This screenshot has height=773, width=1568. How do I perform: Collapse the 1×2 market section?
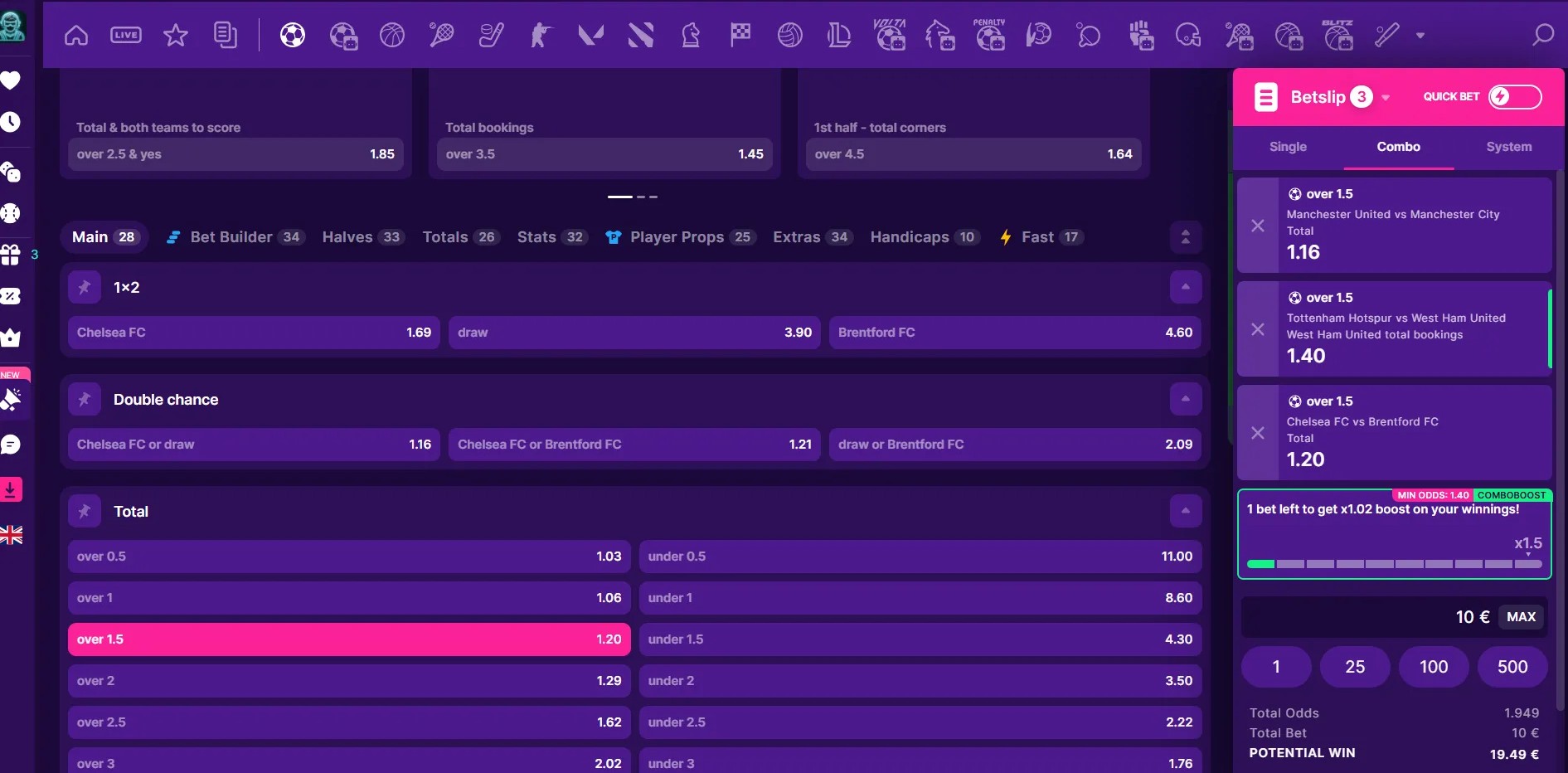pos(1186,287)
